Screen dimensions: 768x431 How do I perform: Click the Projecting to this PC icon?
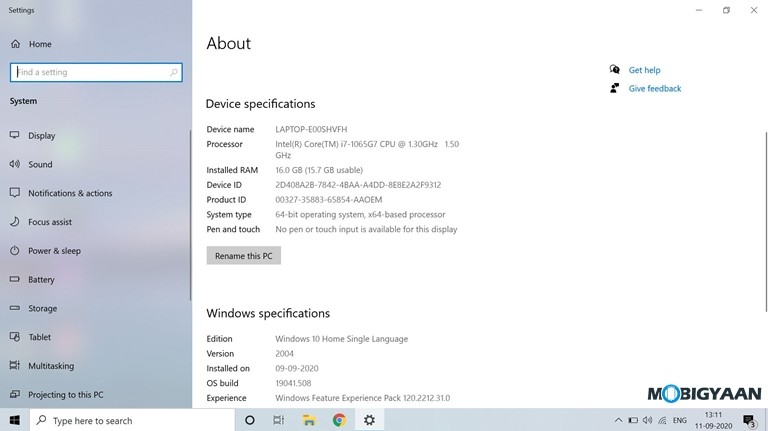point(15,394)
